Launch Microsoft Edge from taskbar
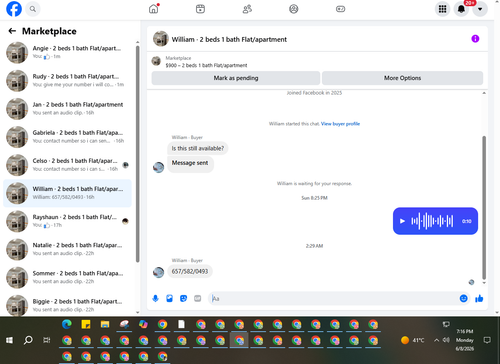The height and width of the screenshot is (364, 500). point(67,324)
